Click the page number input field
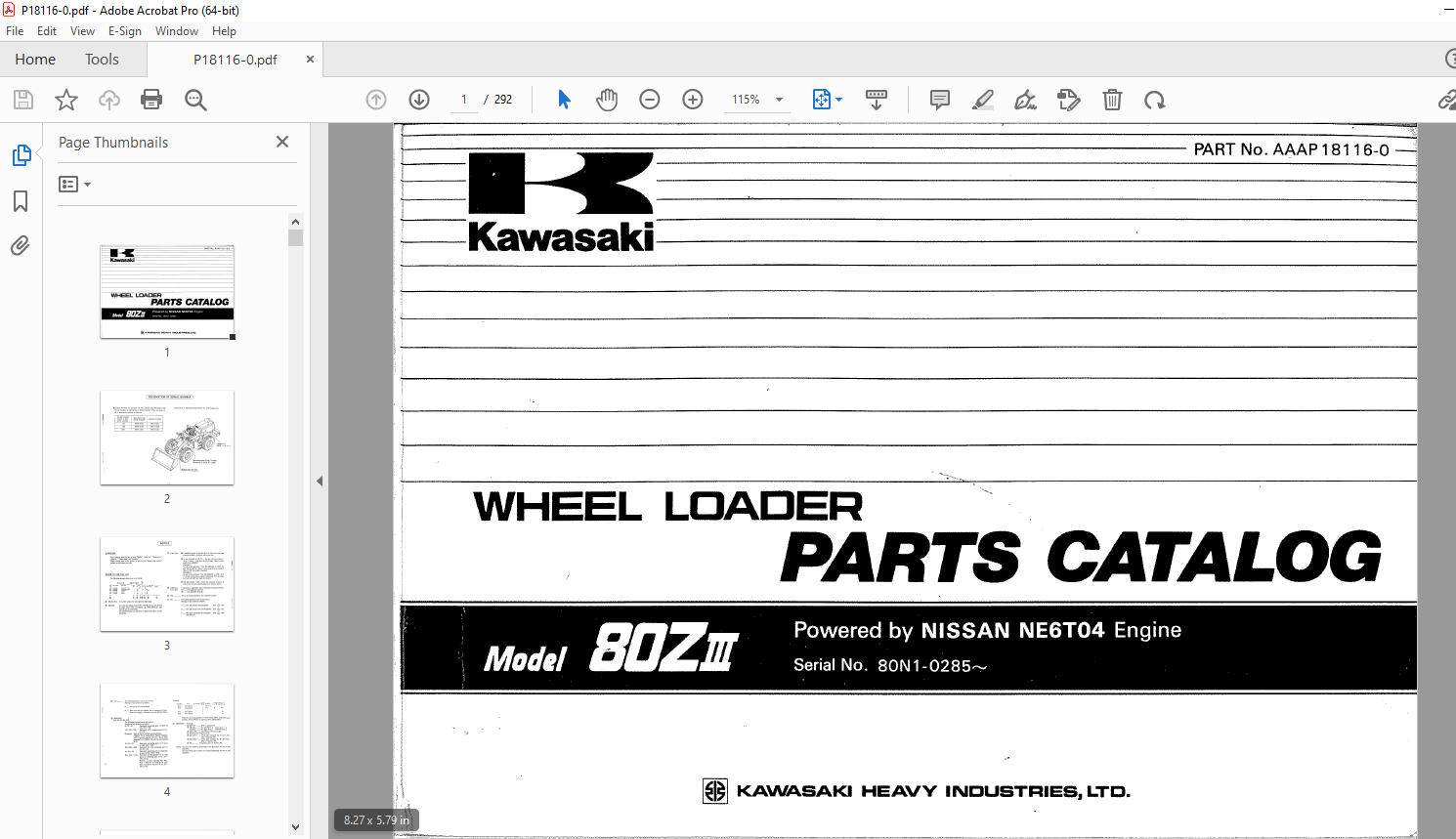 click(x=464, y=100)
